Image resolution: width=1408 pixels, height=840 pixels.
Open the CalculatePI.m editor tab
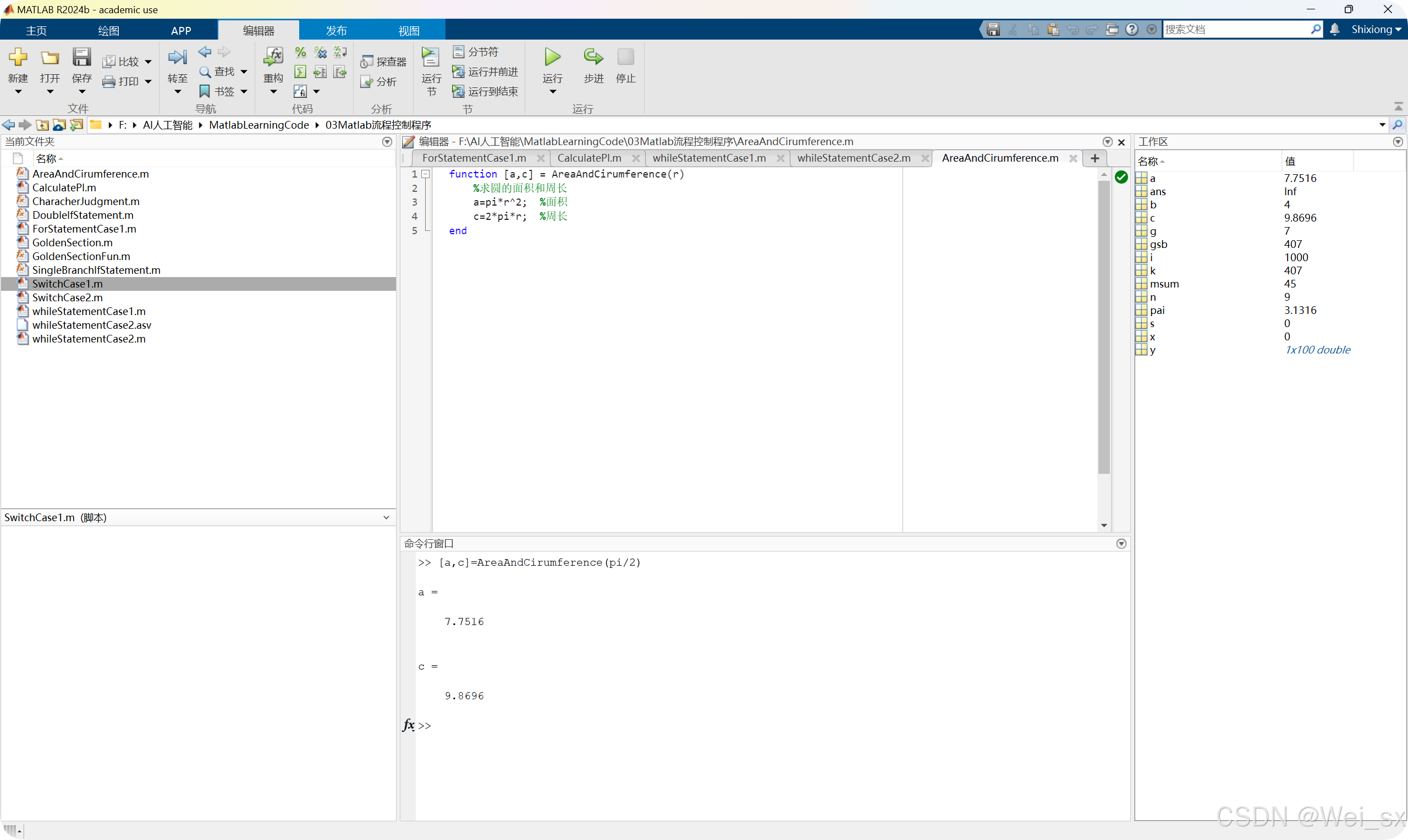tap(590, 158)
